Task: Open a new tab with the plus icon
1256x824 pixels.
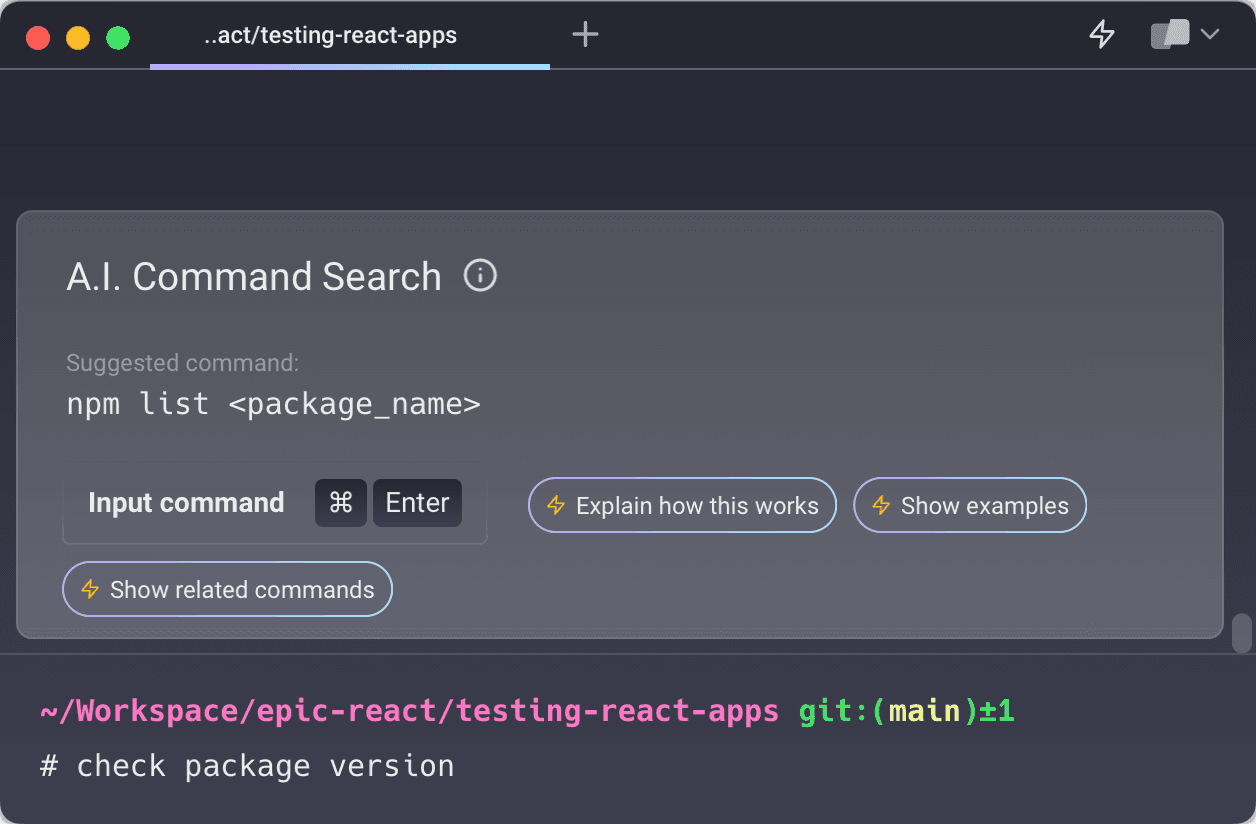Action: (585, 34)
